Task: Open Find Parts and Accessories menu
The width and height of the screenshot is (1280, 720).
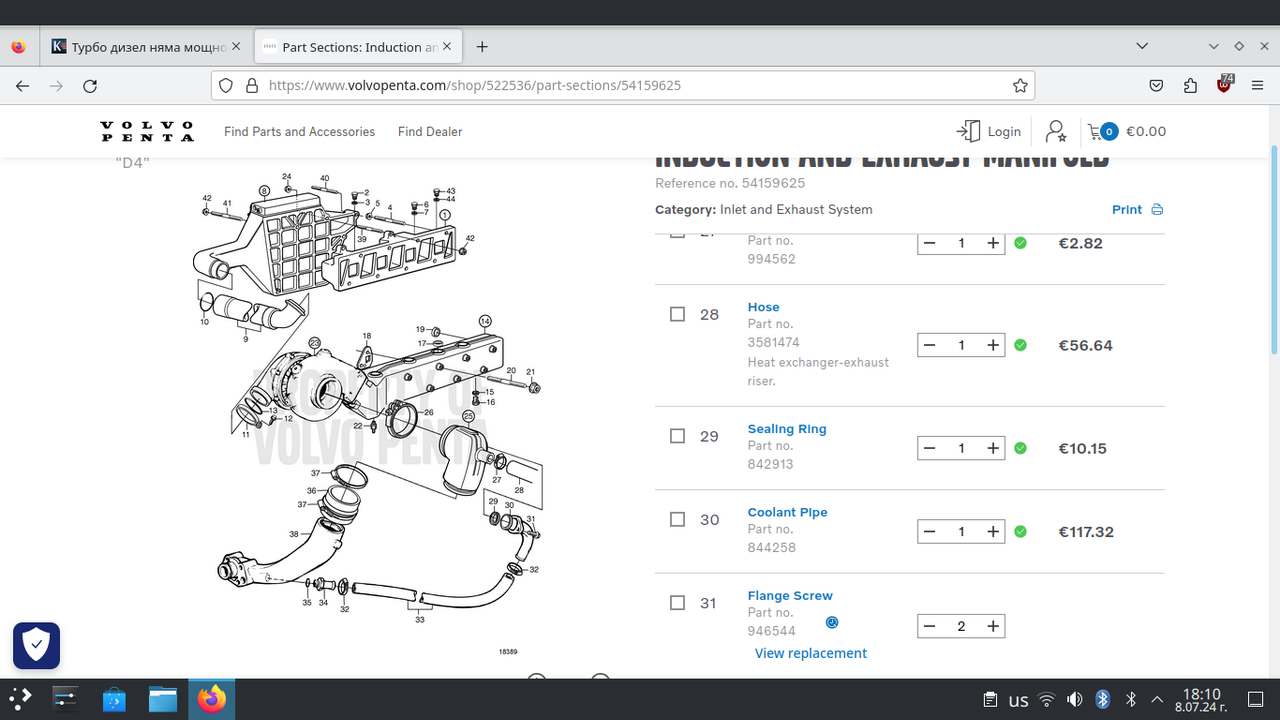Action: click(x=299, y=131)
